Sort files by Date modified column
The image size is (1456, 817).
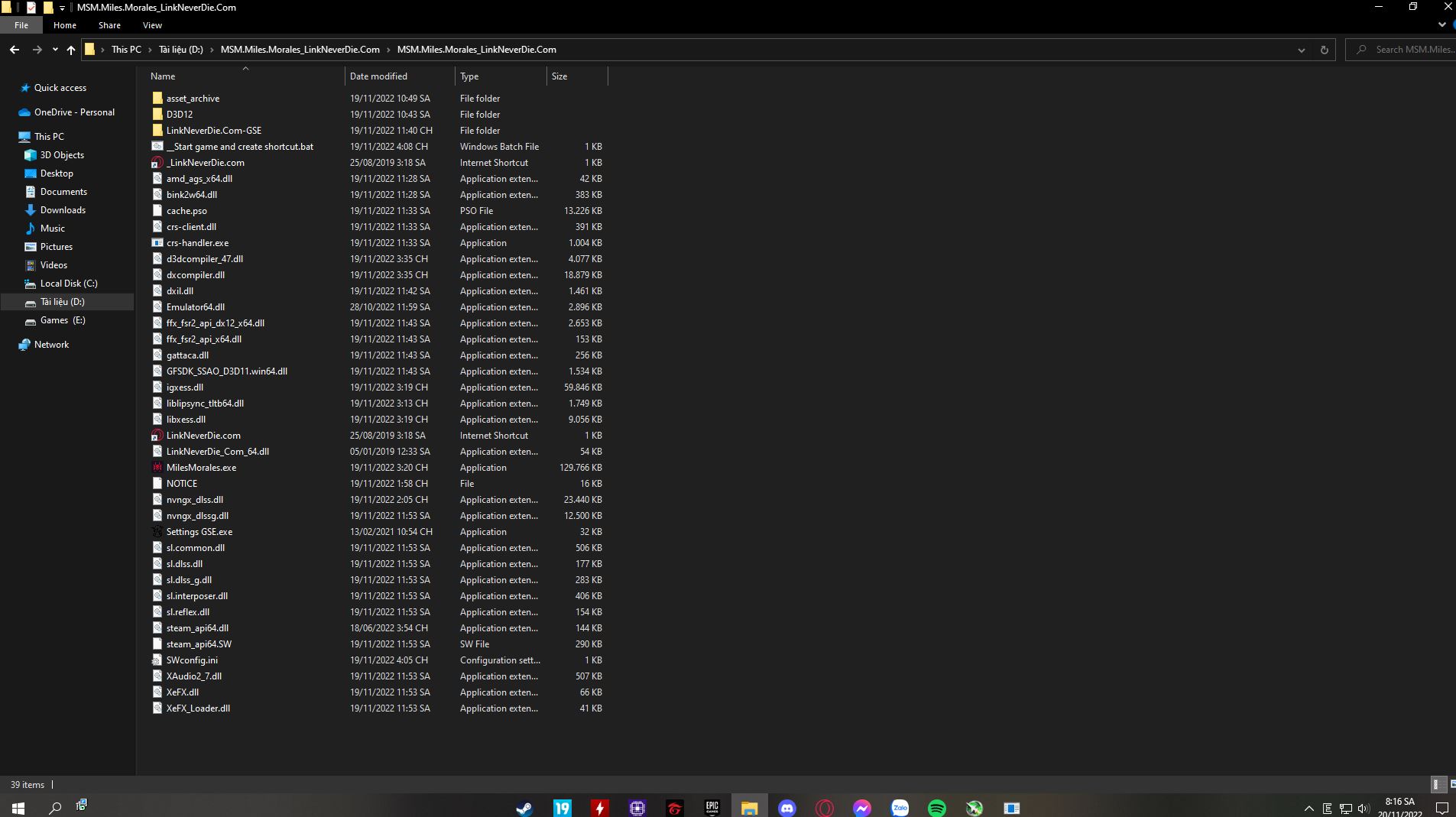(378, 76)
